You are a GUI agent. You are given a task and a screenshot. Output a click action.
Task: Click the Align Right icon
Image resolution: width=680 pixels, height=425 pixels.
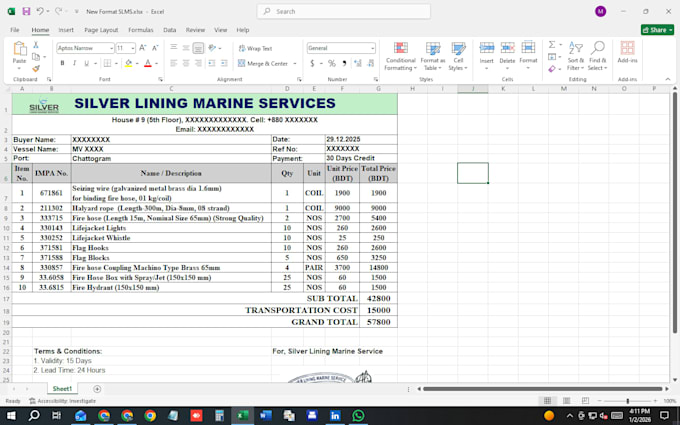[198, 63]
